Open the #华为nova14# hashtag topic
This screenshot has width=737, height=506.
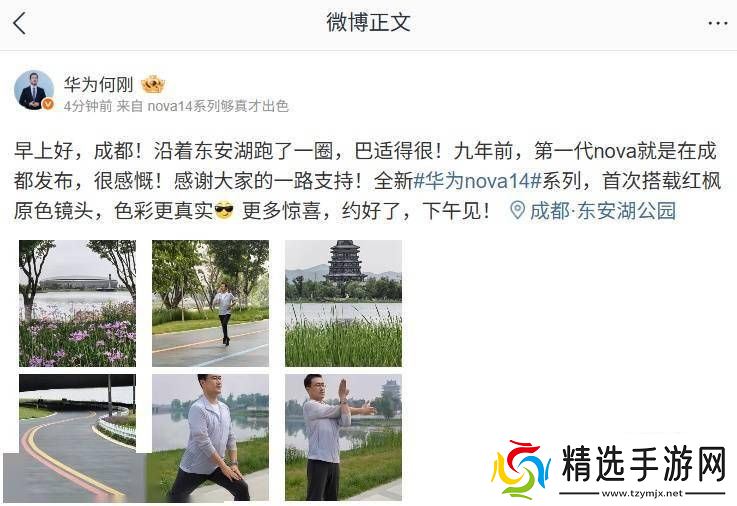coord(478,181)
